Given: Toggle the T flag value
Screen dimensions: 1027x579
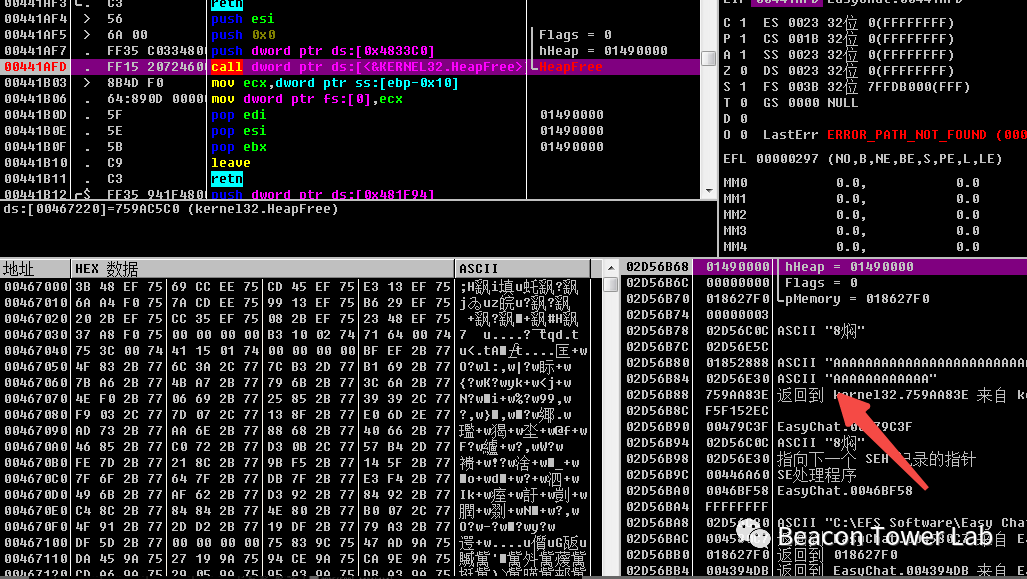Looking at the screenshot, I should point(743,103).
